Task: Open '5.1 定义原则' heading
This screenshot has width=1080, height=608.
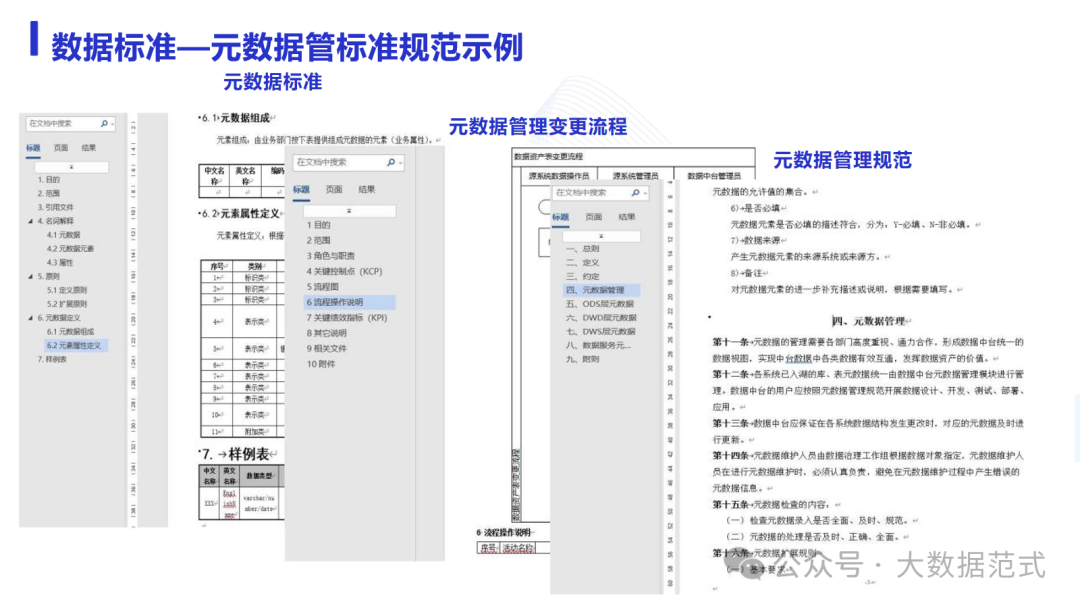Action: click(67, 290)
